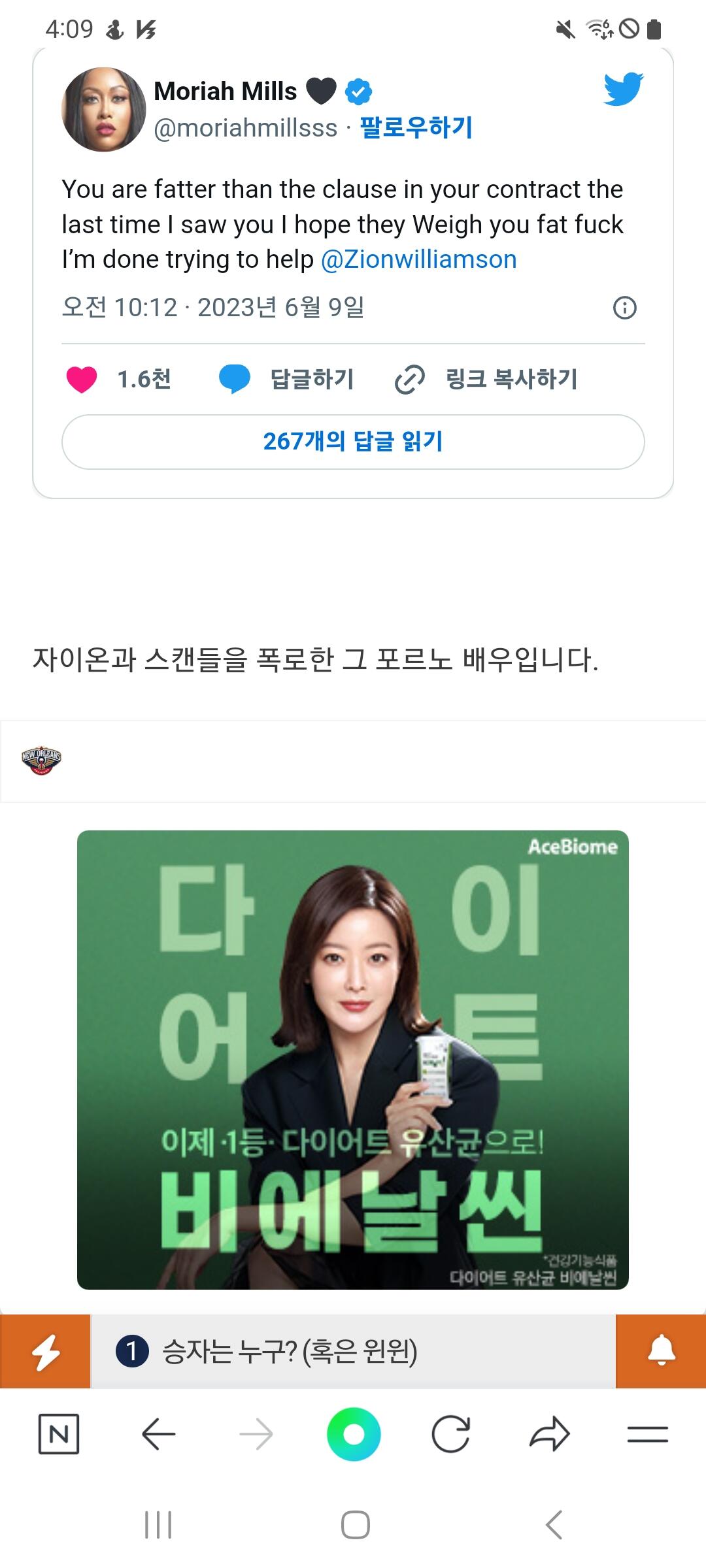Tap the blue reply bubble icon
This screenshot has width=706, height=1568.
[234, 379]
